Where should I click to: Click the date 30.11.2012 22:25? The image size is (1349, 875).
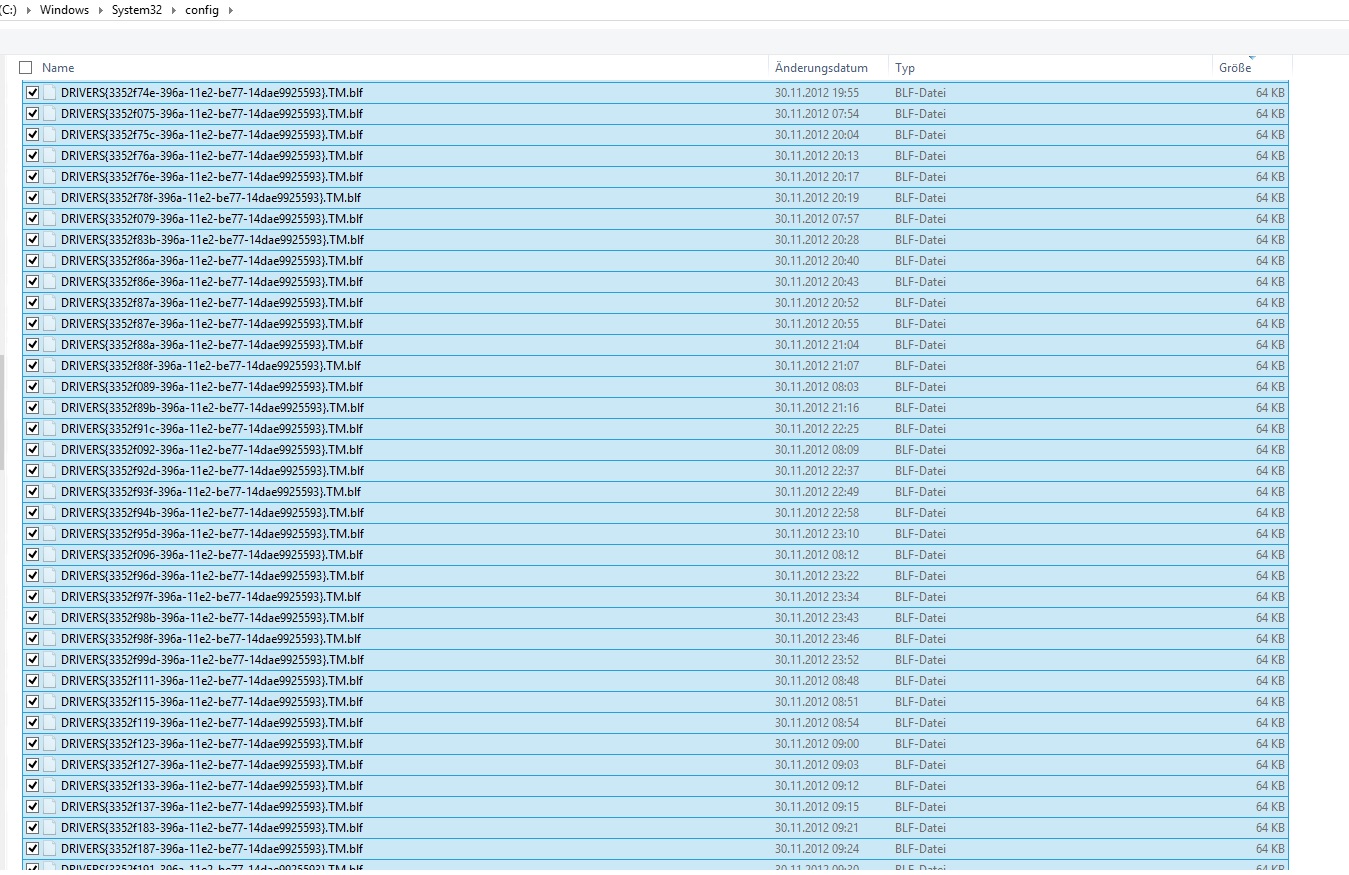817,429
